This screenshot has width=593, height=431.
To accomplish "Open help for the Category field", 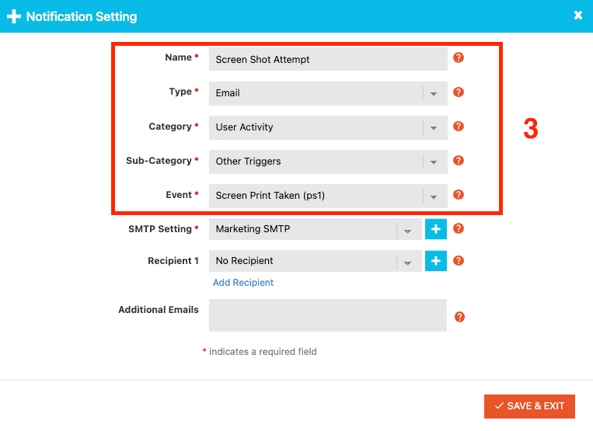I will click(x=458, y=126).
